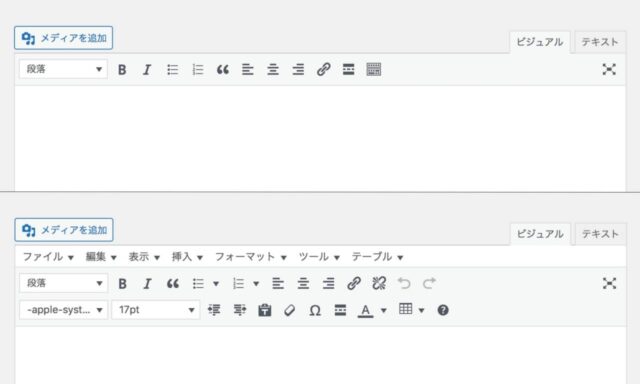Viewport: 640px width, 384px height.
Task: Click Bold in the upper editor toolbar
Action: (122, 70)
